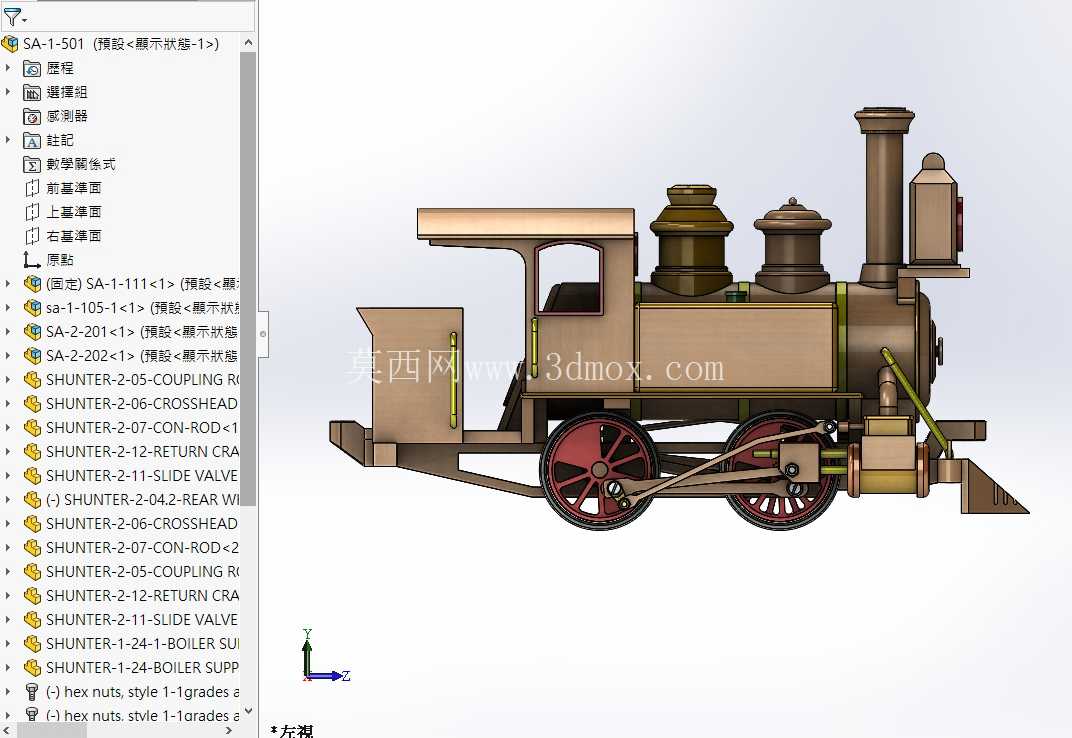Click the SHUNTER-1-24-BOILER SUPP part icon

pos(32,668)
